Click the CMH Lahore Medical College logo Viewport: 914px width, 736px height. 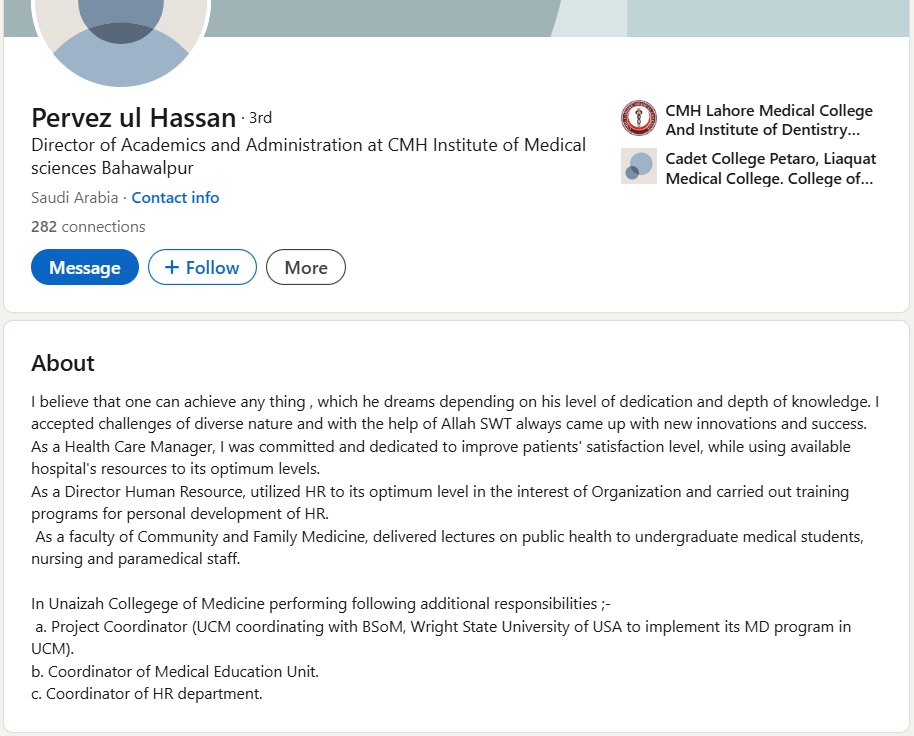pos(638,119)
